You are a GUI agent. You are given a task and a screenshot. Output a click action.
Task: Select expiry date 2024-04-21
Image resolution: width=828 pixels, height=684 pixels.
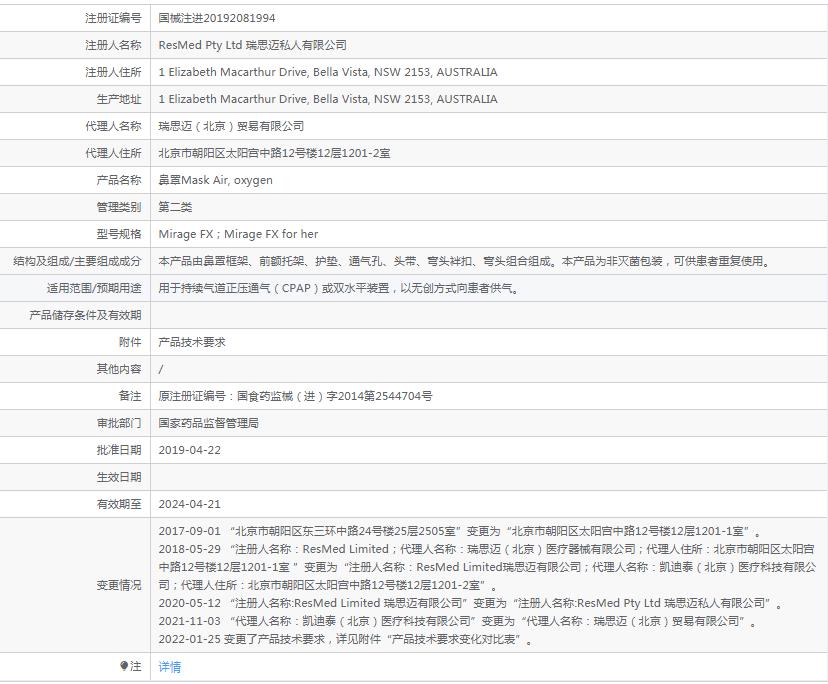tap(190, 504)
